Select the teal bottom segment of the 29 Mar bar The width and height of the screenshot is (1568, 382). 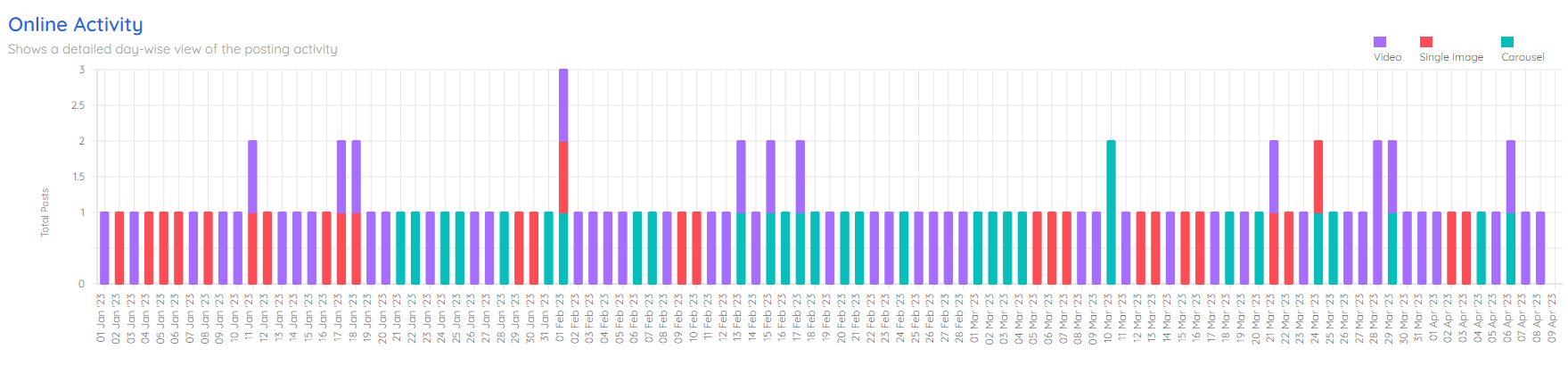pos(1392,248)
